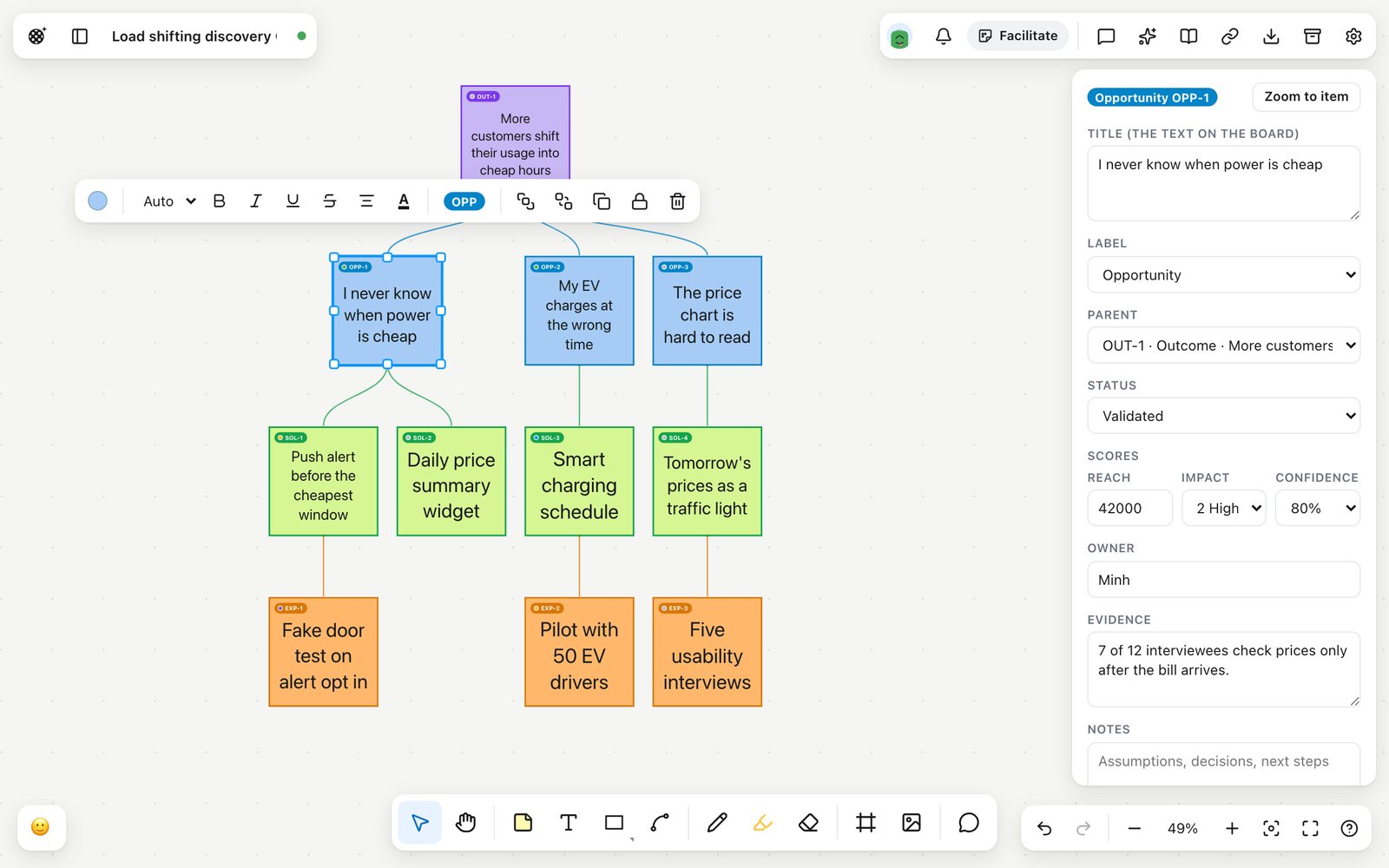Image resolution: width=1389 pixels, height=868 pixels.
Task: Click the OPP label badge in toolbar
Action: point(464,201)
